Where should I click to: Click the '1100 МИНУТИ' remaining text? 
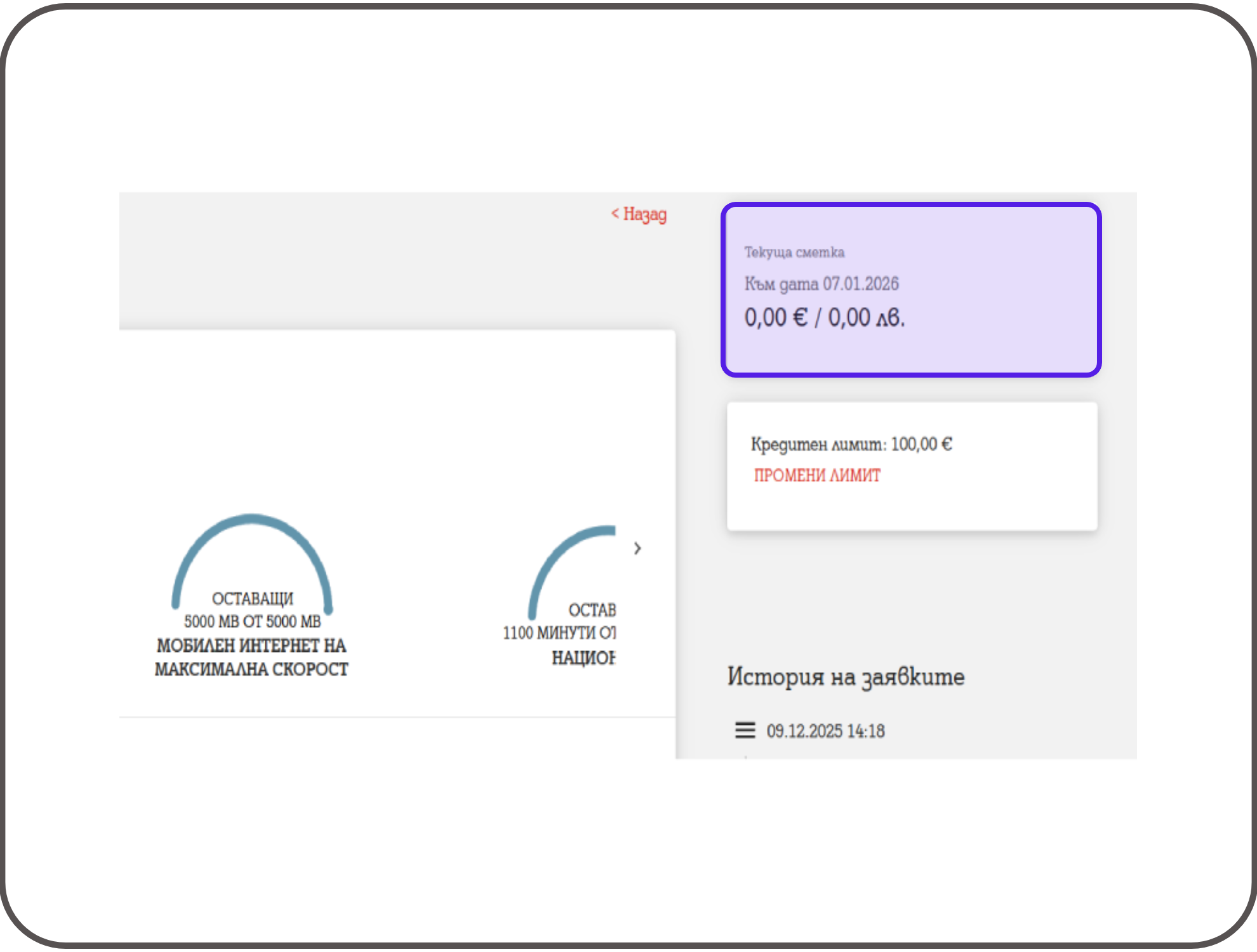(550, 633)
